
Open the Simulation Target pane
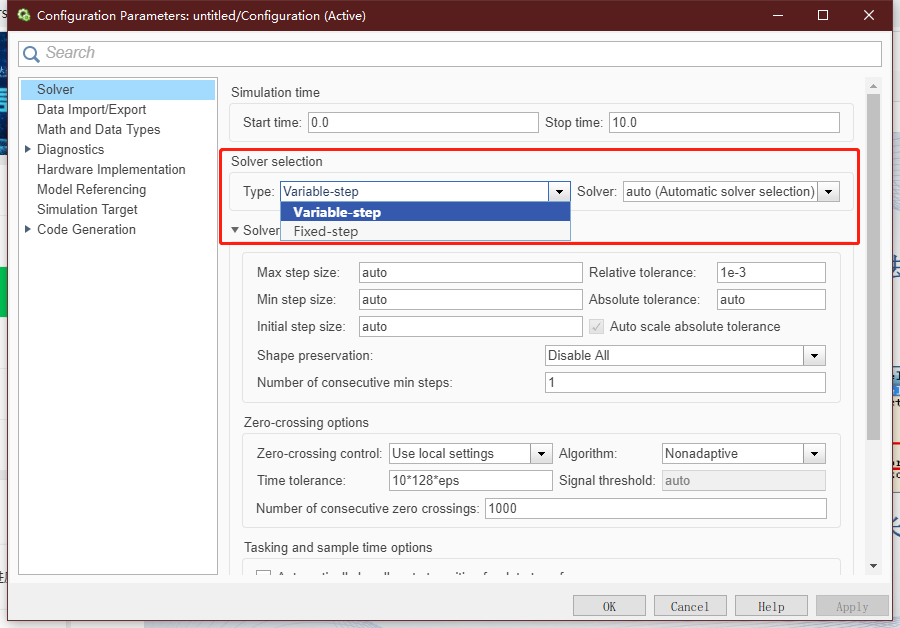(x=87, y=210)
